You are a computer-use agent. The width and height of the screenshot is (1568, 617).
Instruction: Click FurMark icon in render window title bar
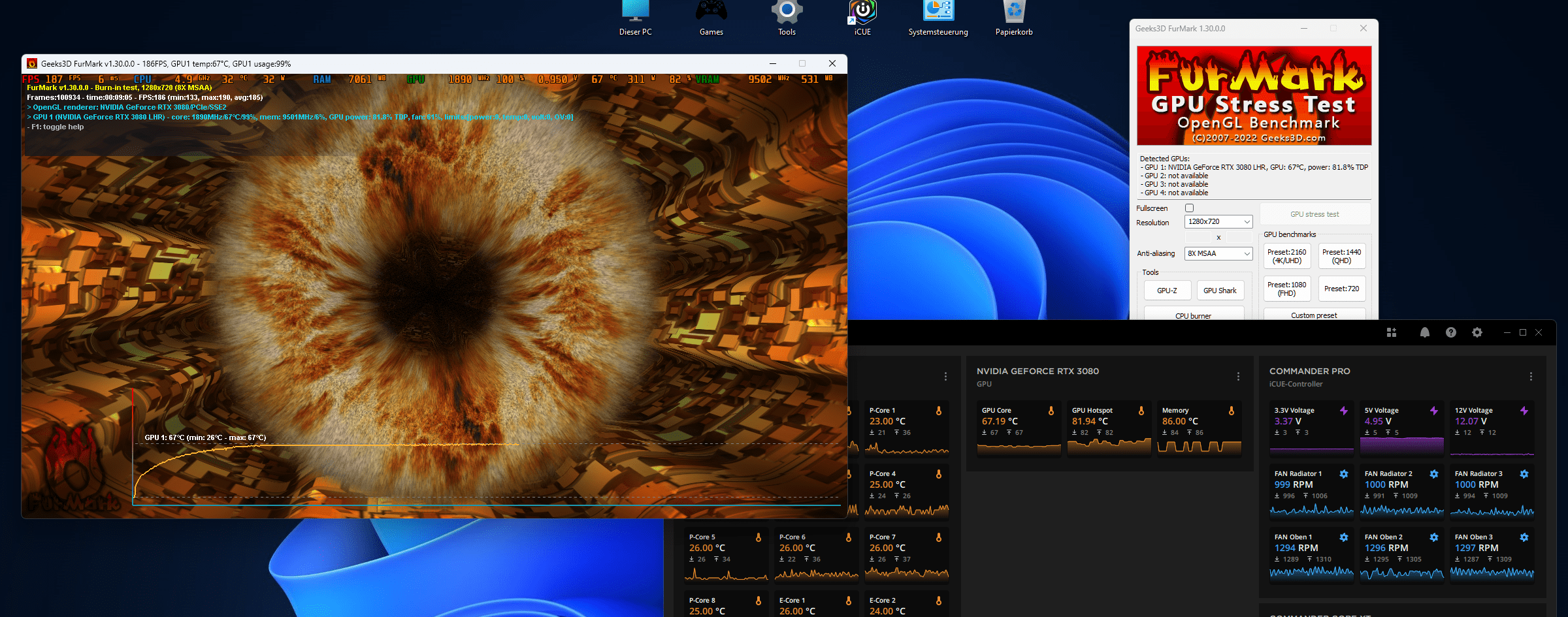pos(32,63)
